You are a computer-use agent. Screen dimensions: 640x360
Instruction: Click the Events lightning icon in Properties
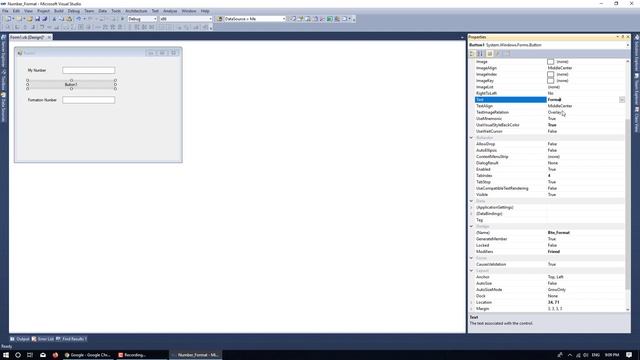click(497, 53)
